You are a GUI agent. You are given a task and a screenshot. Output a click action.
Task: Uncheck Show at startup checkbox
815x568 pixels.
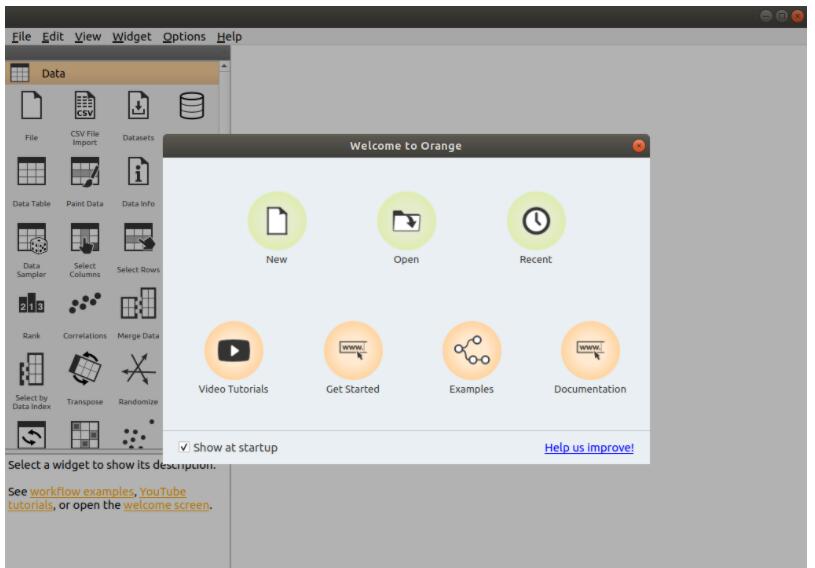[x=184, y=448]
